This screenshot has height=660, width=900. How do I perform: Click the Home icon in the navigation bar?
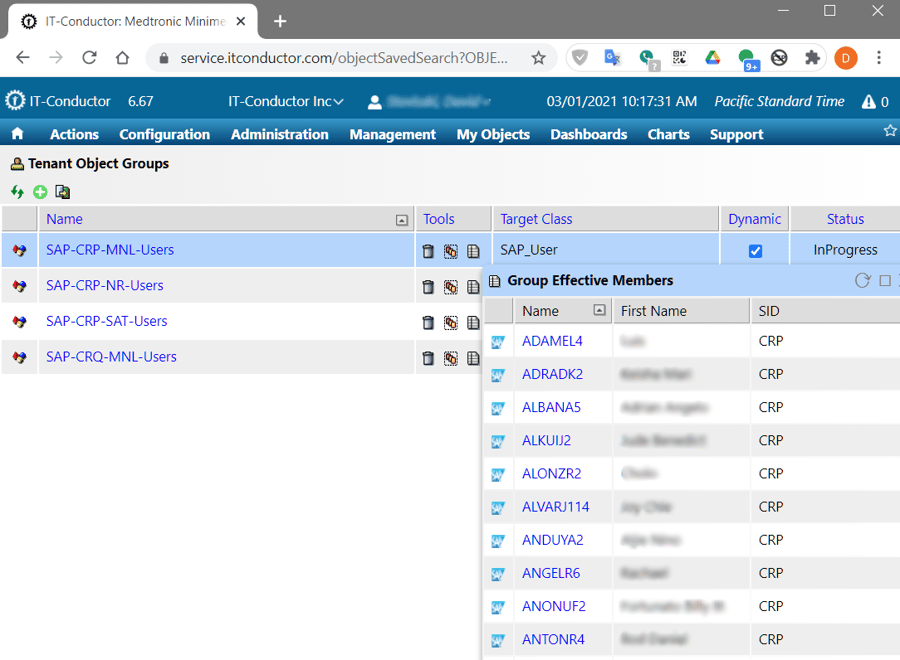(x=18, y=133)
